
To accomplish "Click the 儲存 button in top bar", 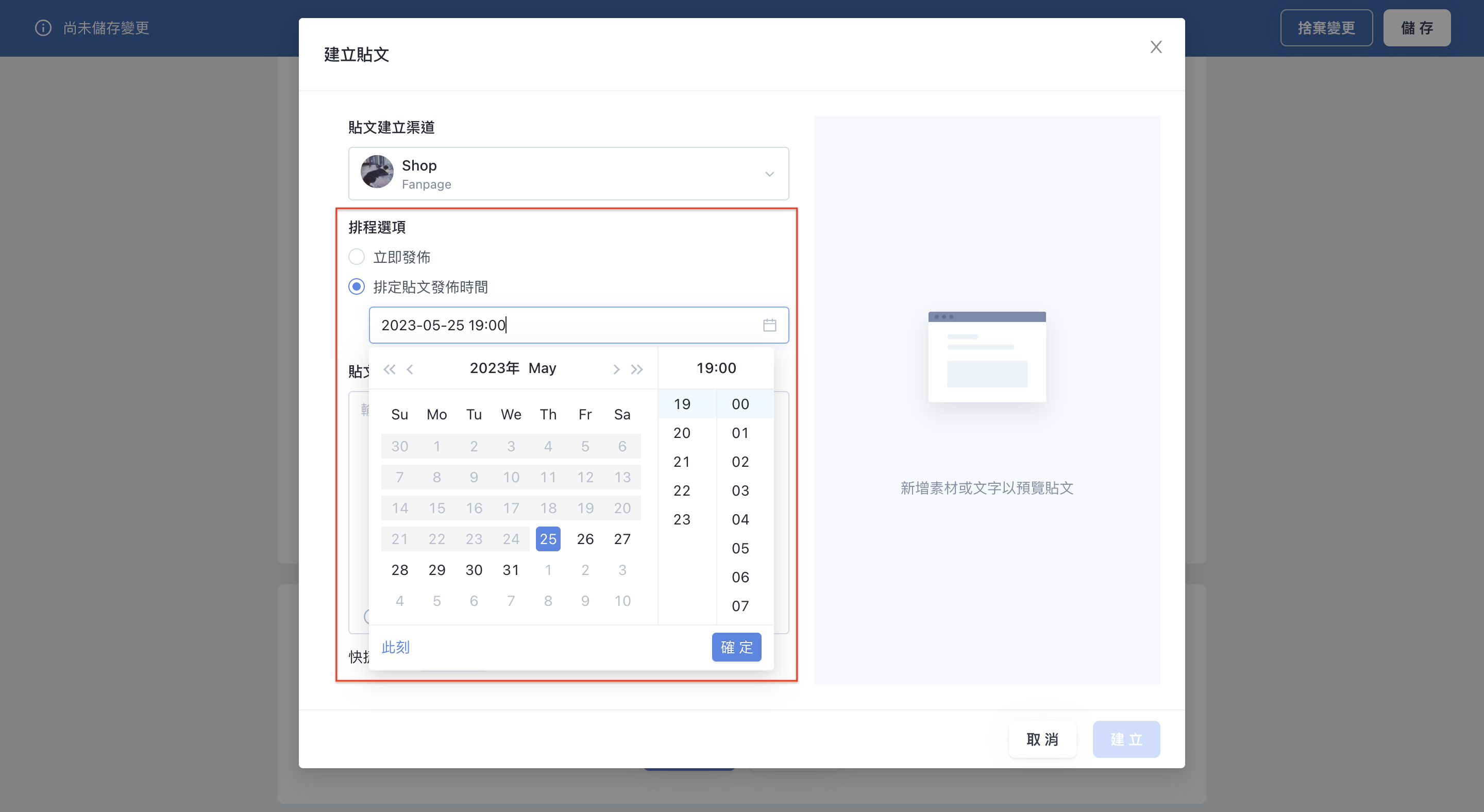I will point(1416,28).
